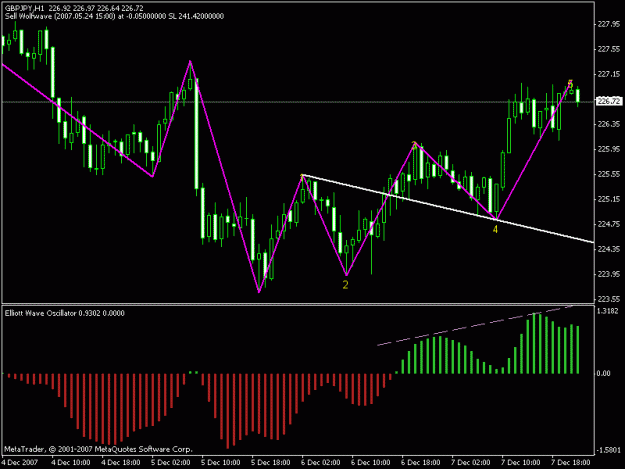The image size is (625, 469).
Task: Click the 6 Dec 02:00 time label
Action: (320, 463)
